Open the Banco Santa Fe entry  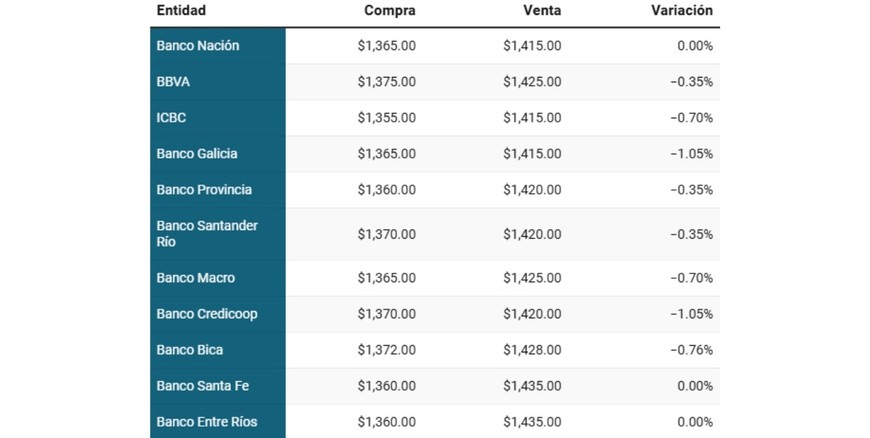point(200,386)
